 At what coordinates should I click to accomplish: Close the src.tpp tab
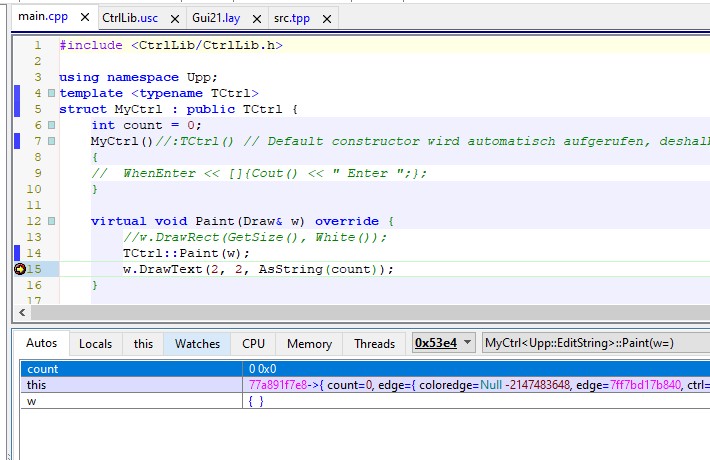324,18
